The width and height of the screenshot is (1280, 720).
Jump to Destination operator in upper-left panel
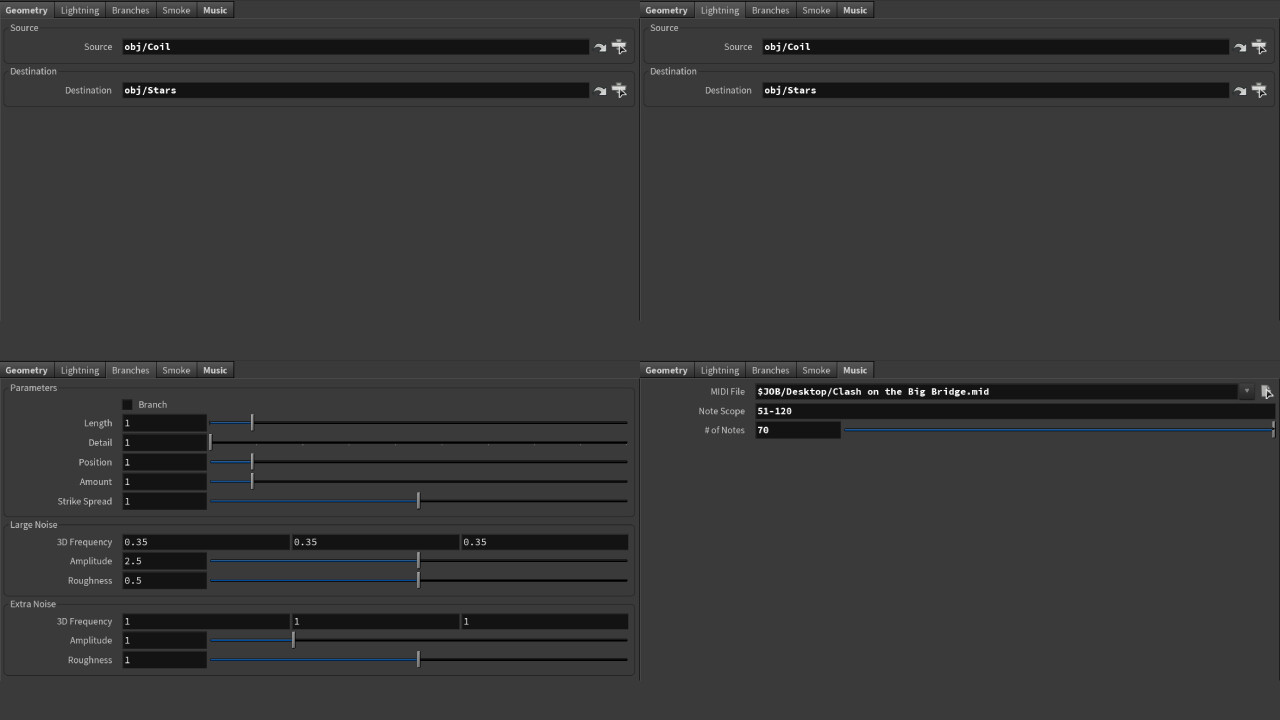(x=600, y=90)
